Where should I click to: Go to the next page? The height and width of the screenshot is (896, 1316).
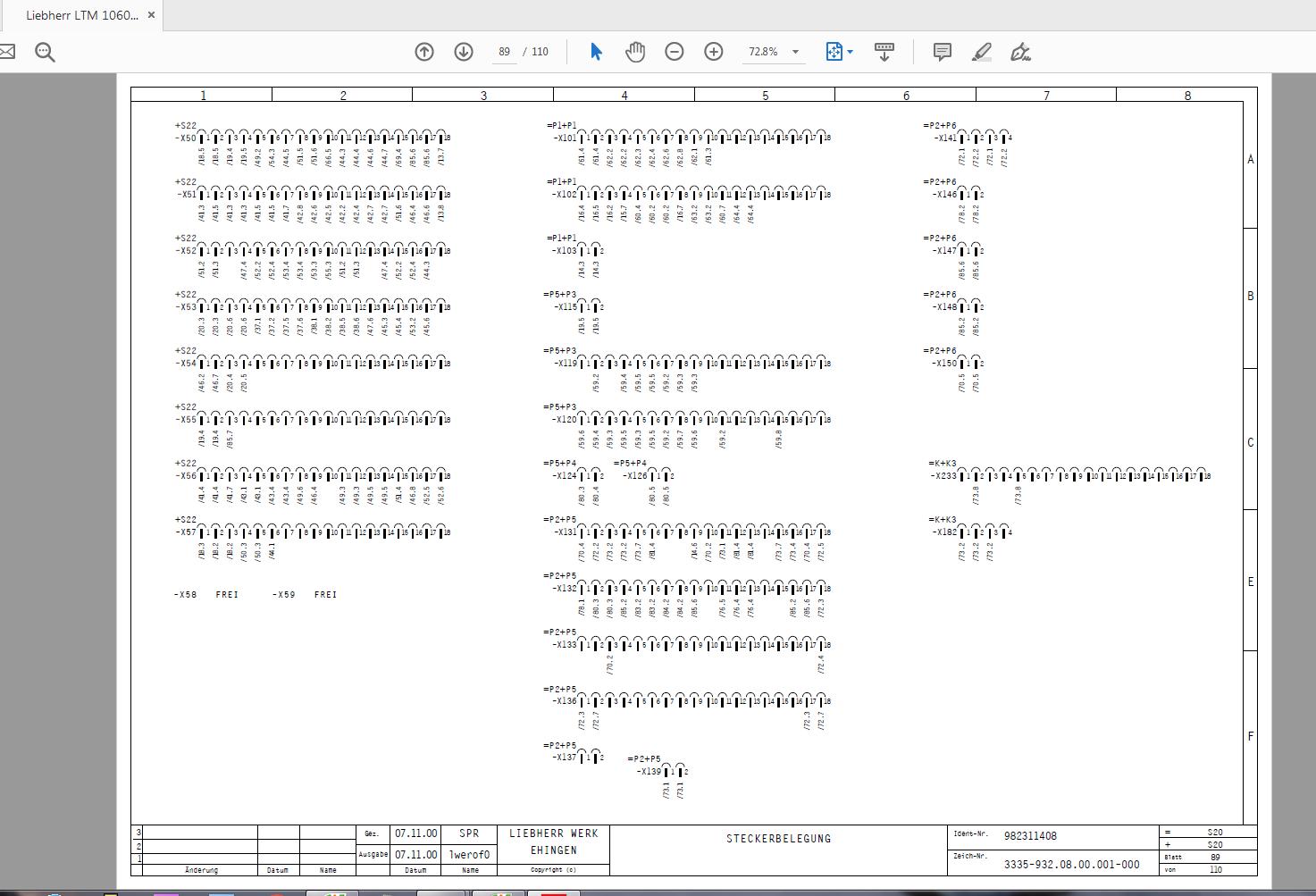pos(464,52)
